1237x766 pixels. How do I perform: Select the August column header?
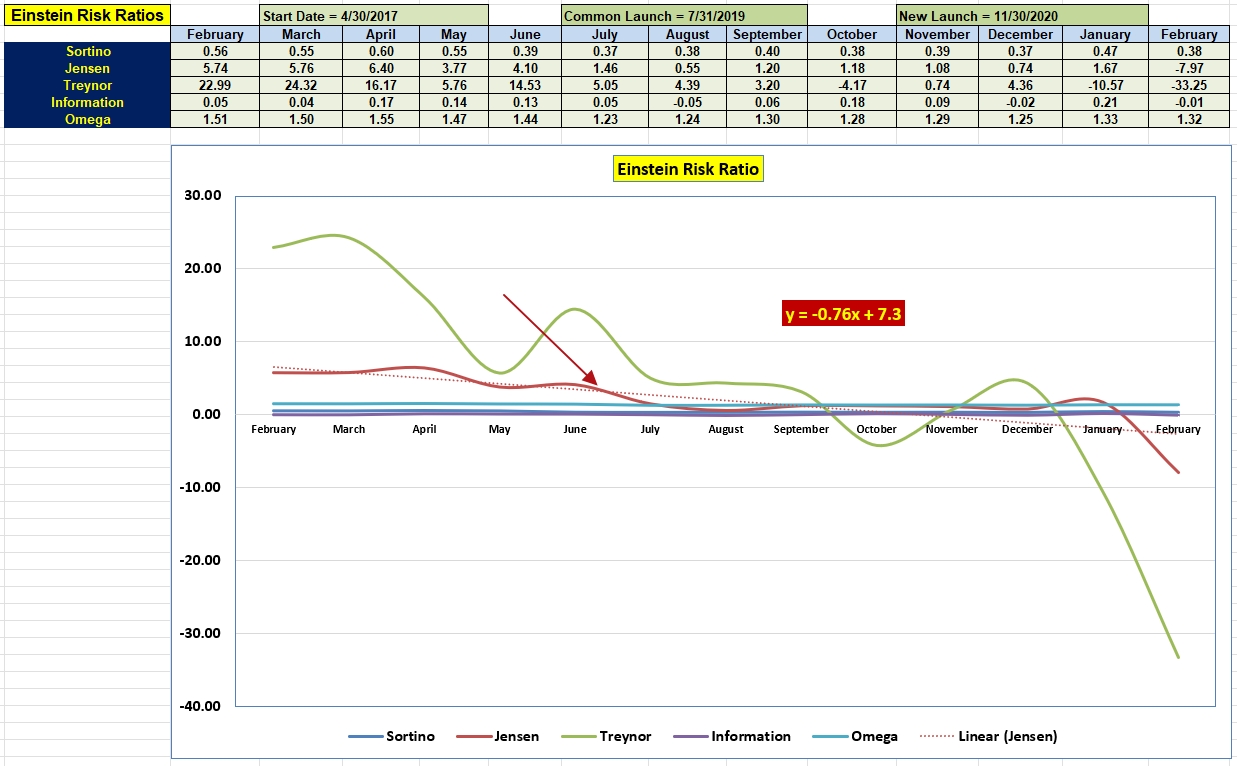687,34
